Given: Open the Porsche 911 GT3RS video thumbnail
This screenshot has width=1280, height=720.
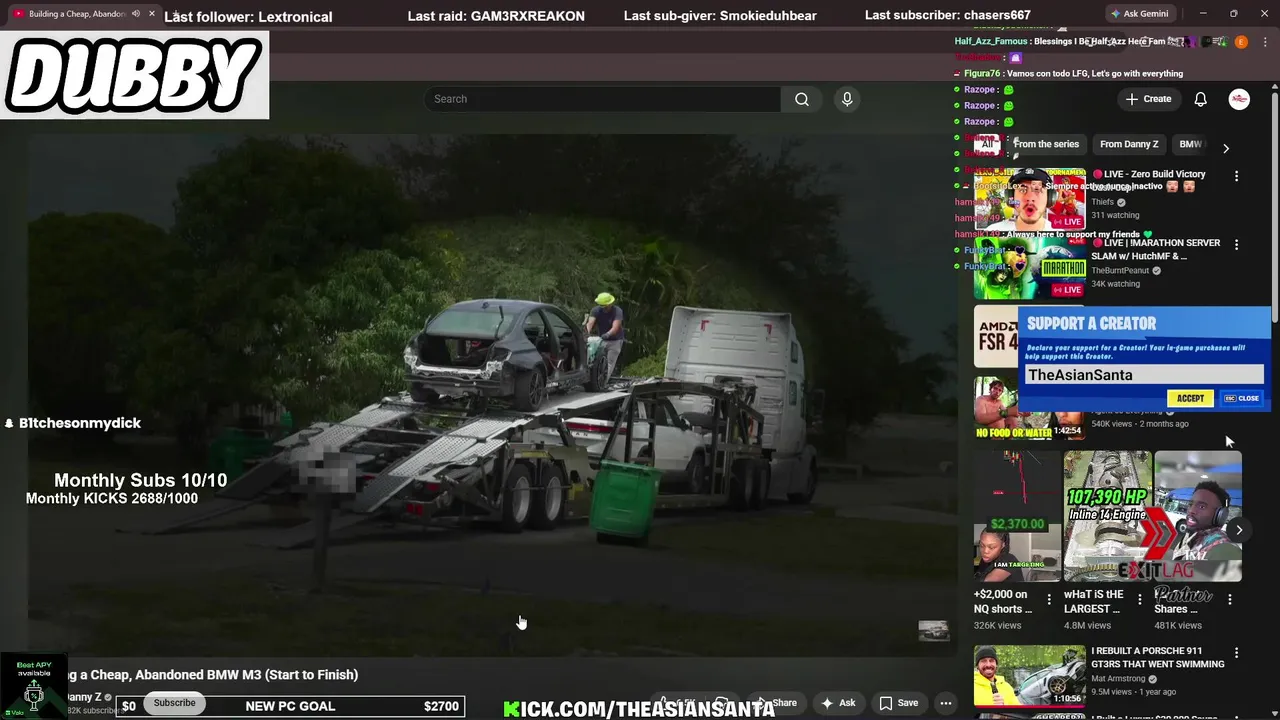Looking at the screenshot, I should click(1030, 675).
